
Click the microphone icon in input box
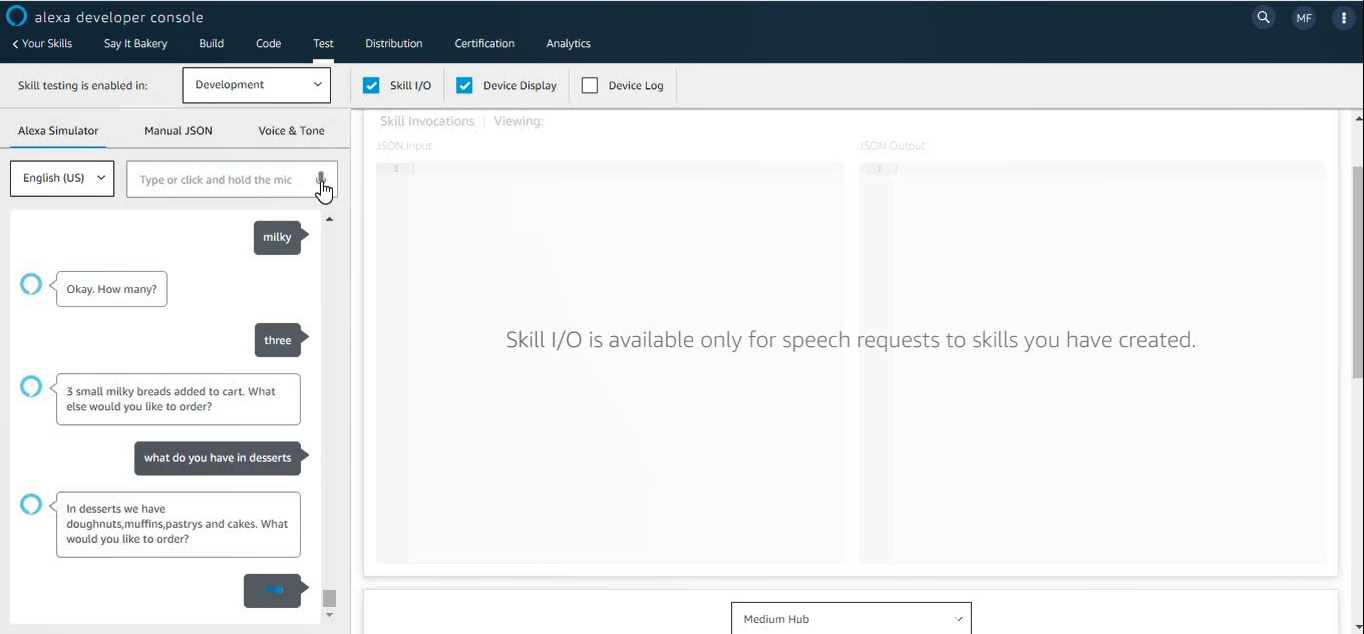(321, 179)
